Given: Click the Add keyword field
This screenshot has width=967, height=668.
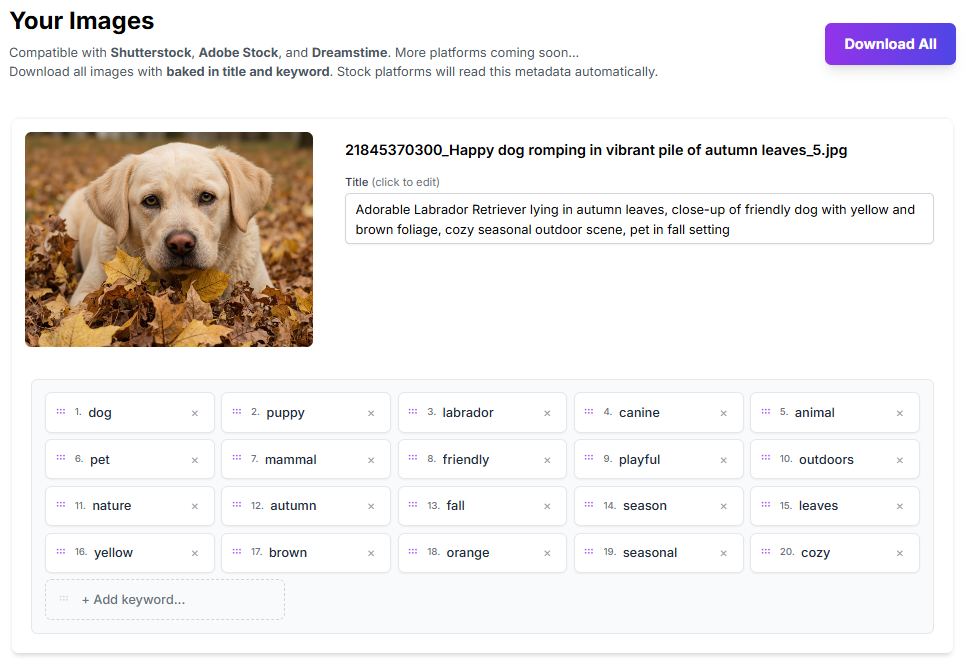Looking at the screenshot, I should pos(165,600).
